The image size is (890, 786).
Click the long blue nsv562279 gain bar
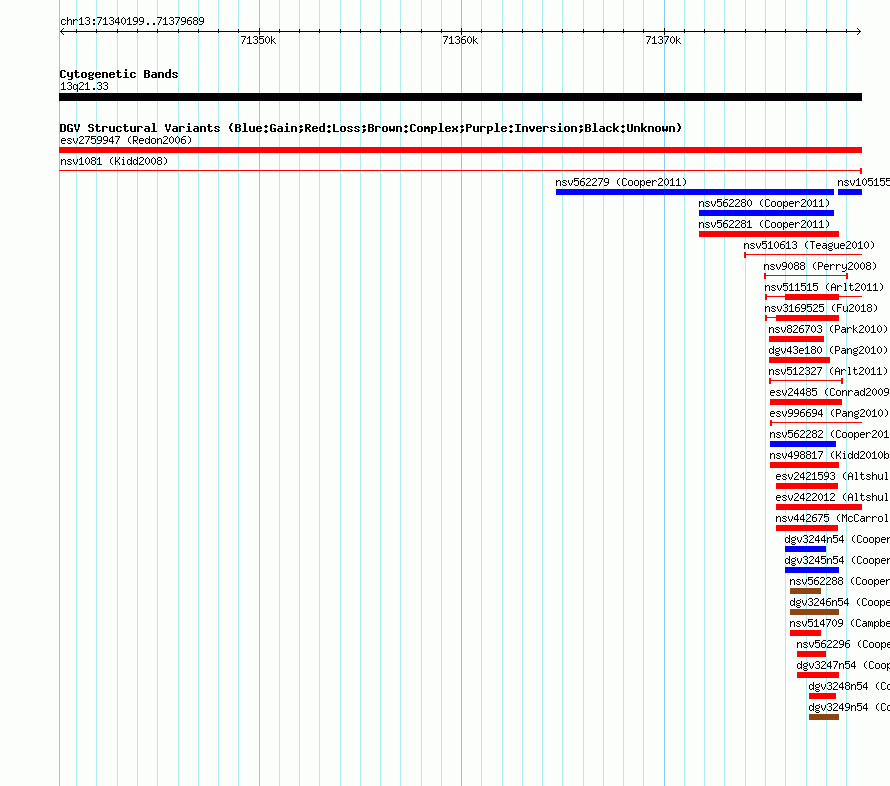click(x=695, y=192)
